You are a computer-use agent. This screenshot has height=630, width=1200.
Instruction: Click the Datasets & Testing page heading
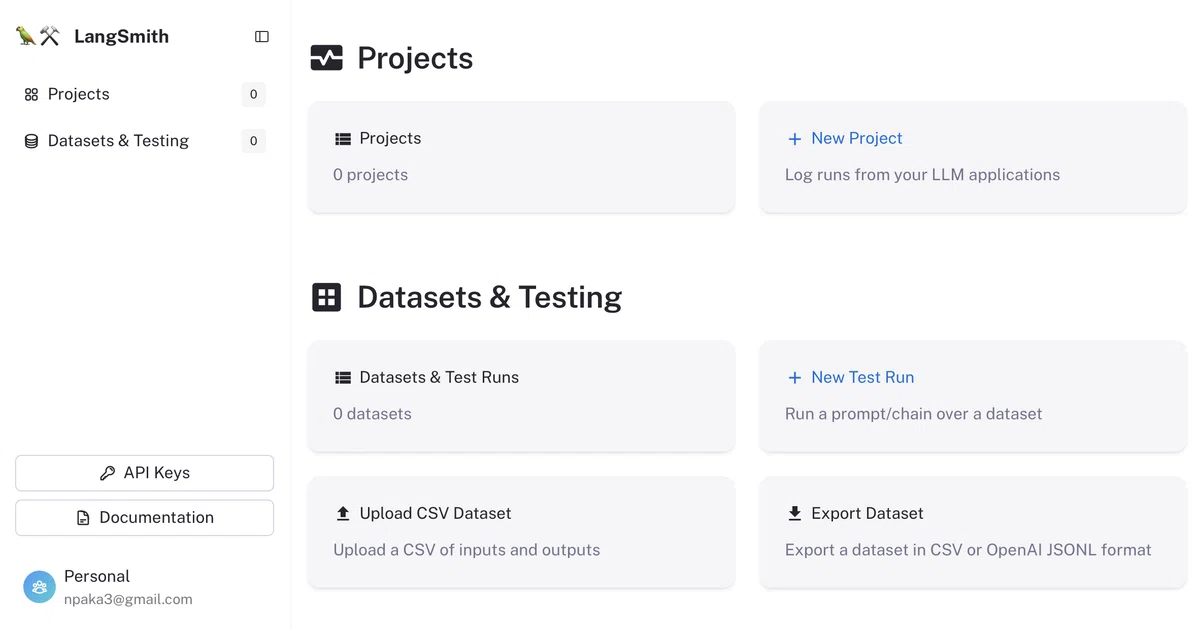coord(490,297)
